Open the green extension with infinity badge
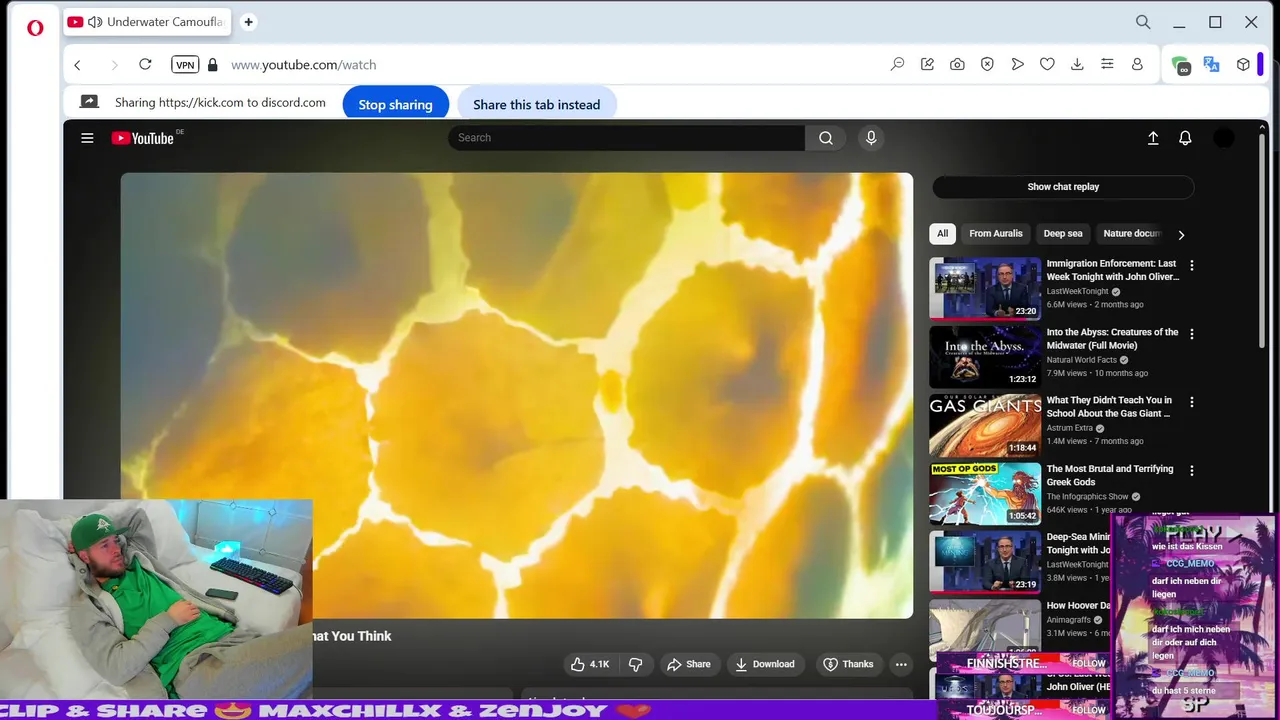 (x=1181, y=65)
